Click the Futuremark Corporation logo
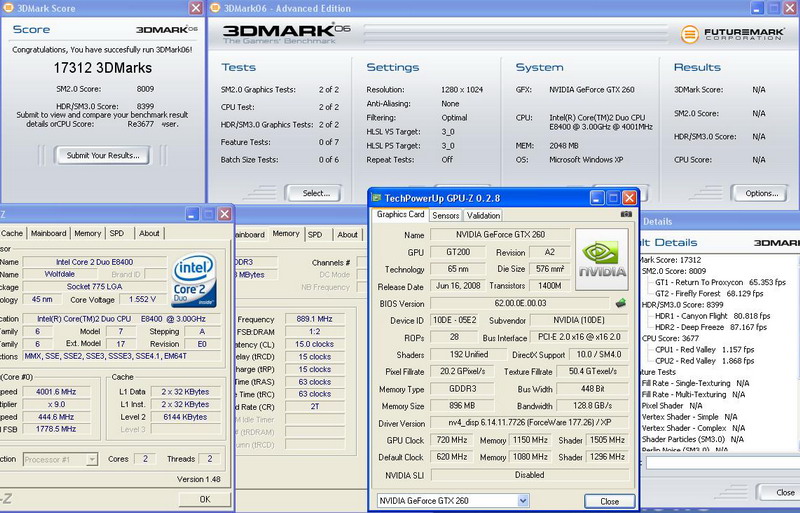Image resolution: width=800 pixels, height=513 pixels. tap(733, 34)
